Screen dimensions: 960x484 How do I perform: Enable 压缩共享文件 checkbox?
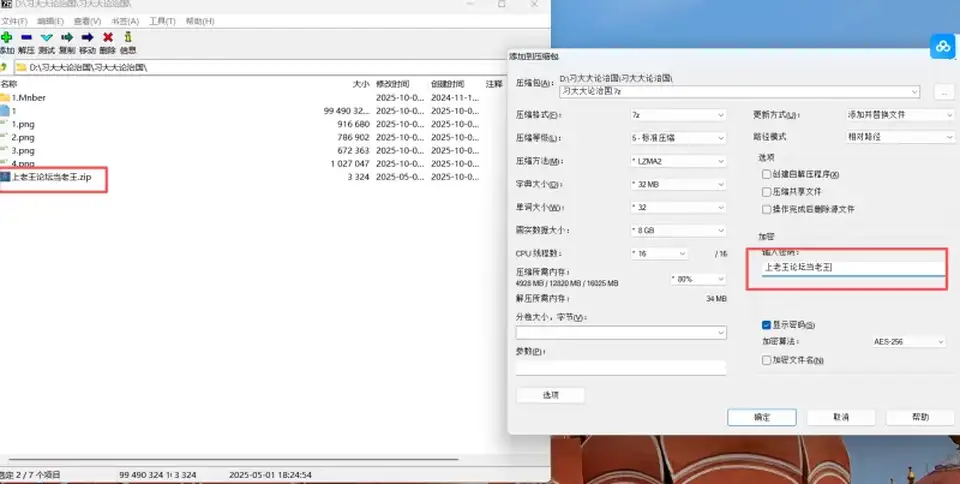(x=766, y=192)
